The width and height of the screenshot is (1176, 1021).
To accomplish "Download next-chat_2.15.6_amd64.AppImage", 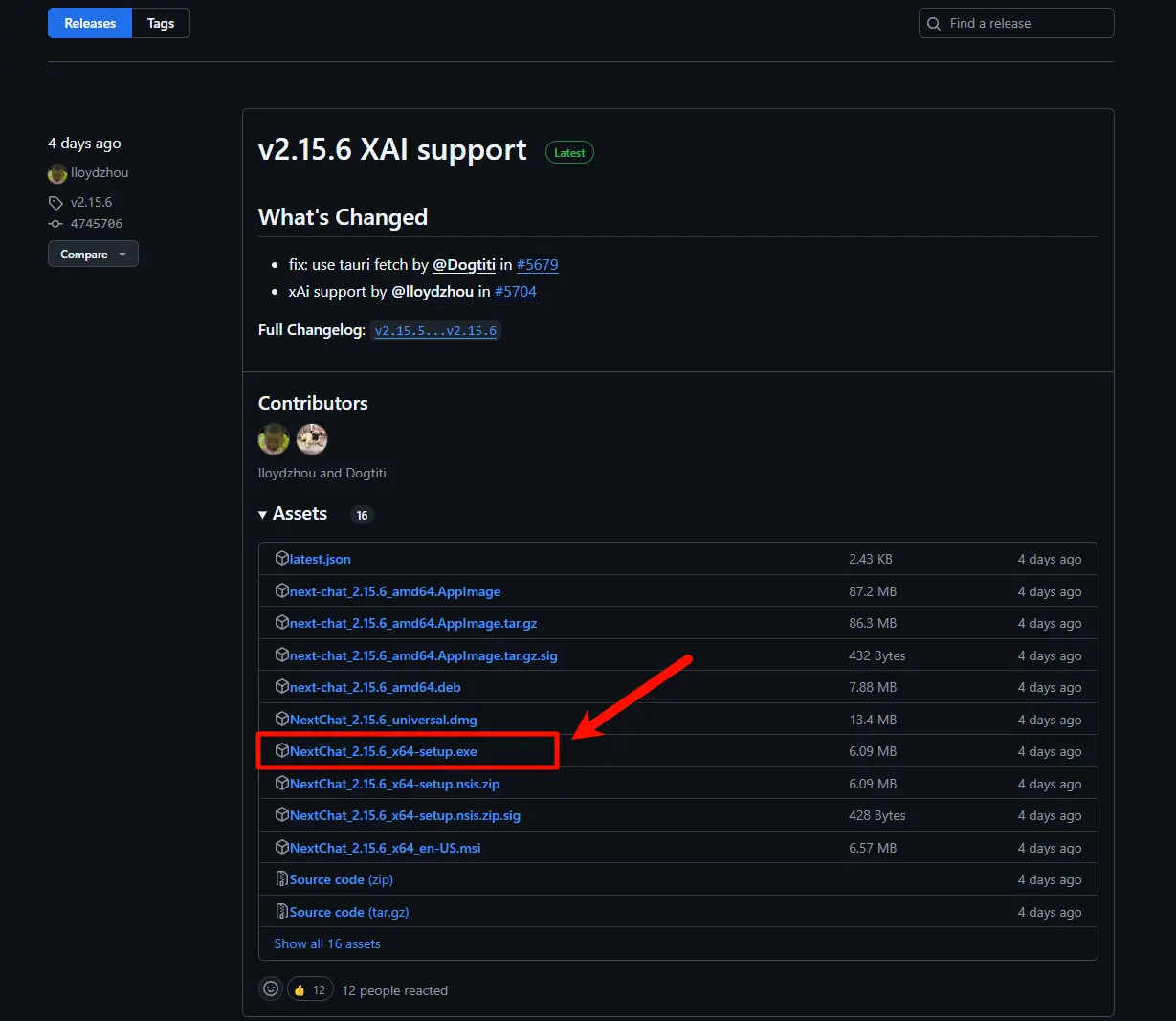I will coord(395,591).
